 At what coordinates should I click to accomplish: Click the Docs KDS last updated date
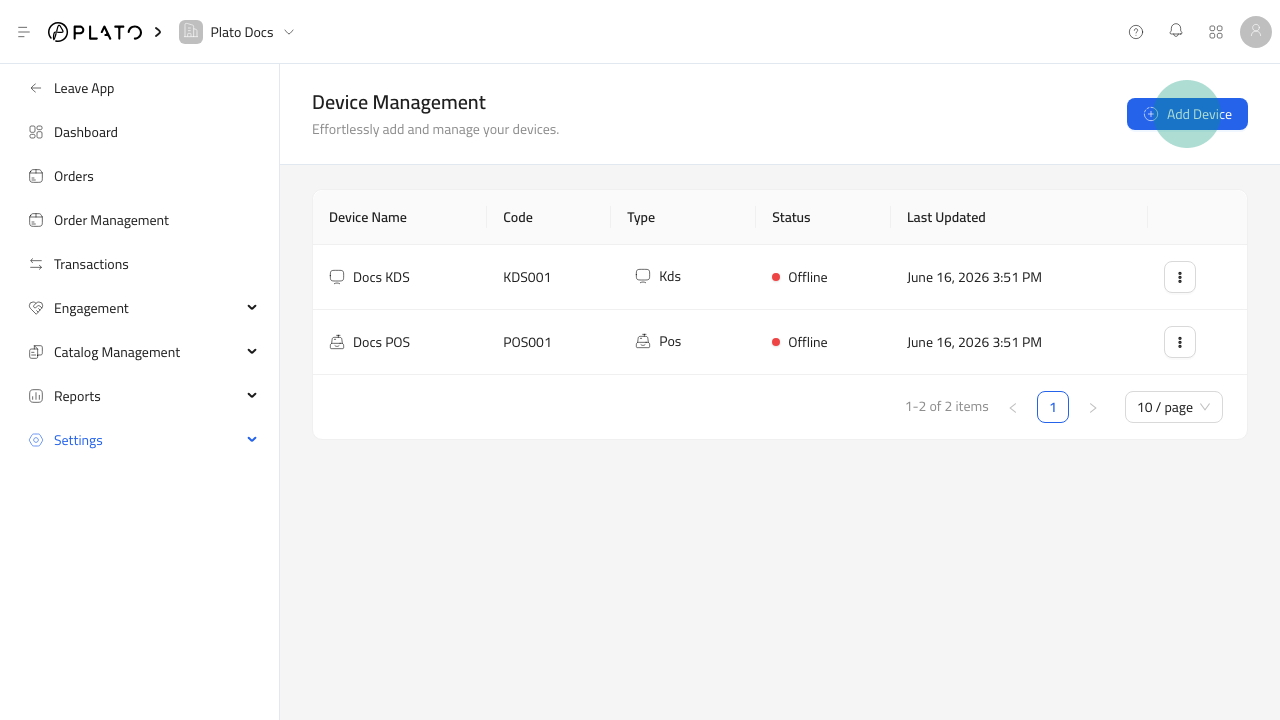coord(974,277)
